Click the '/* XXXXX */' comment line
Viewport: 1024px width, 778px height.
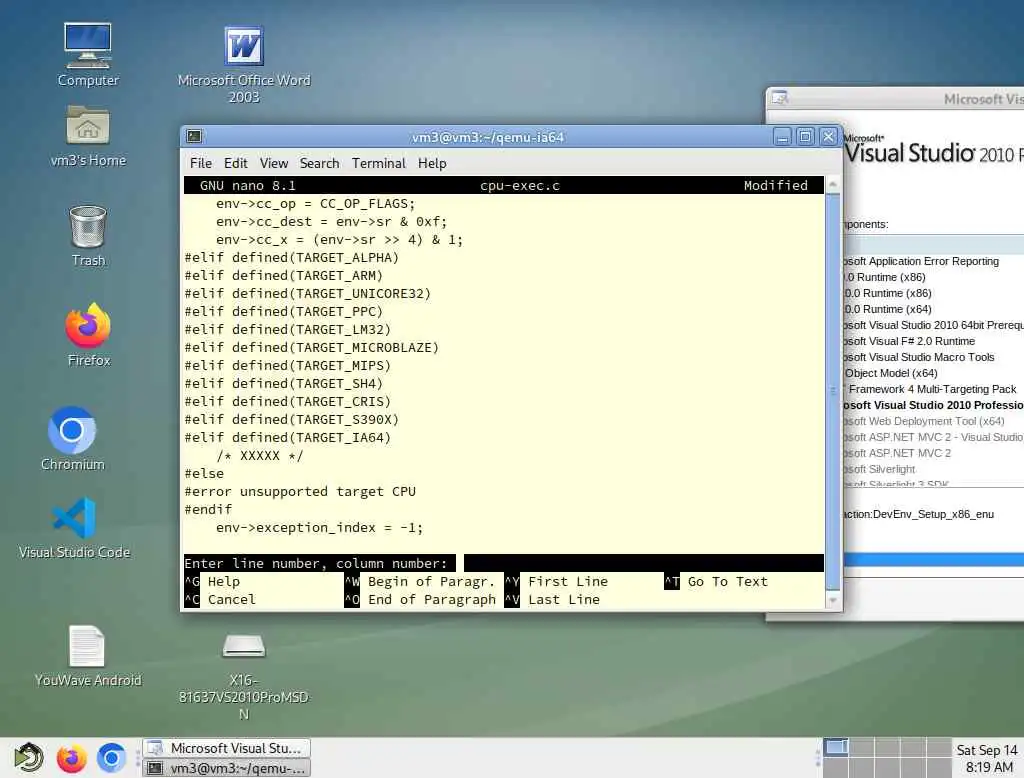click(x=260, y=455)
